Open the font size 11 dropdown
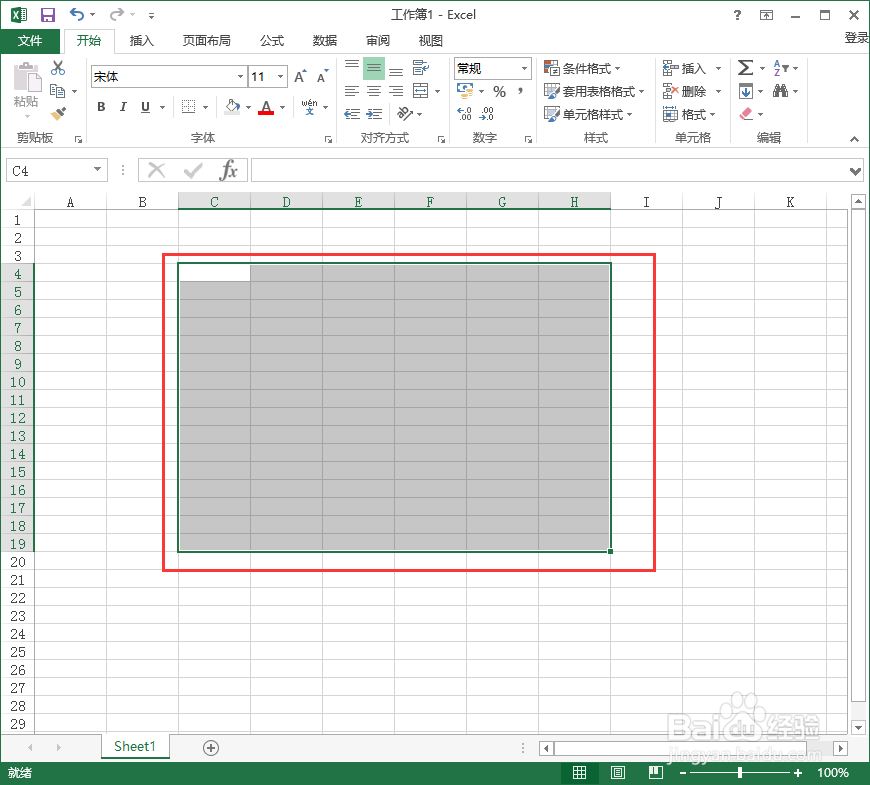Viewport: 870px width, 785px height. click(281, 77)
